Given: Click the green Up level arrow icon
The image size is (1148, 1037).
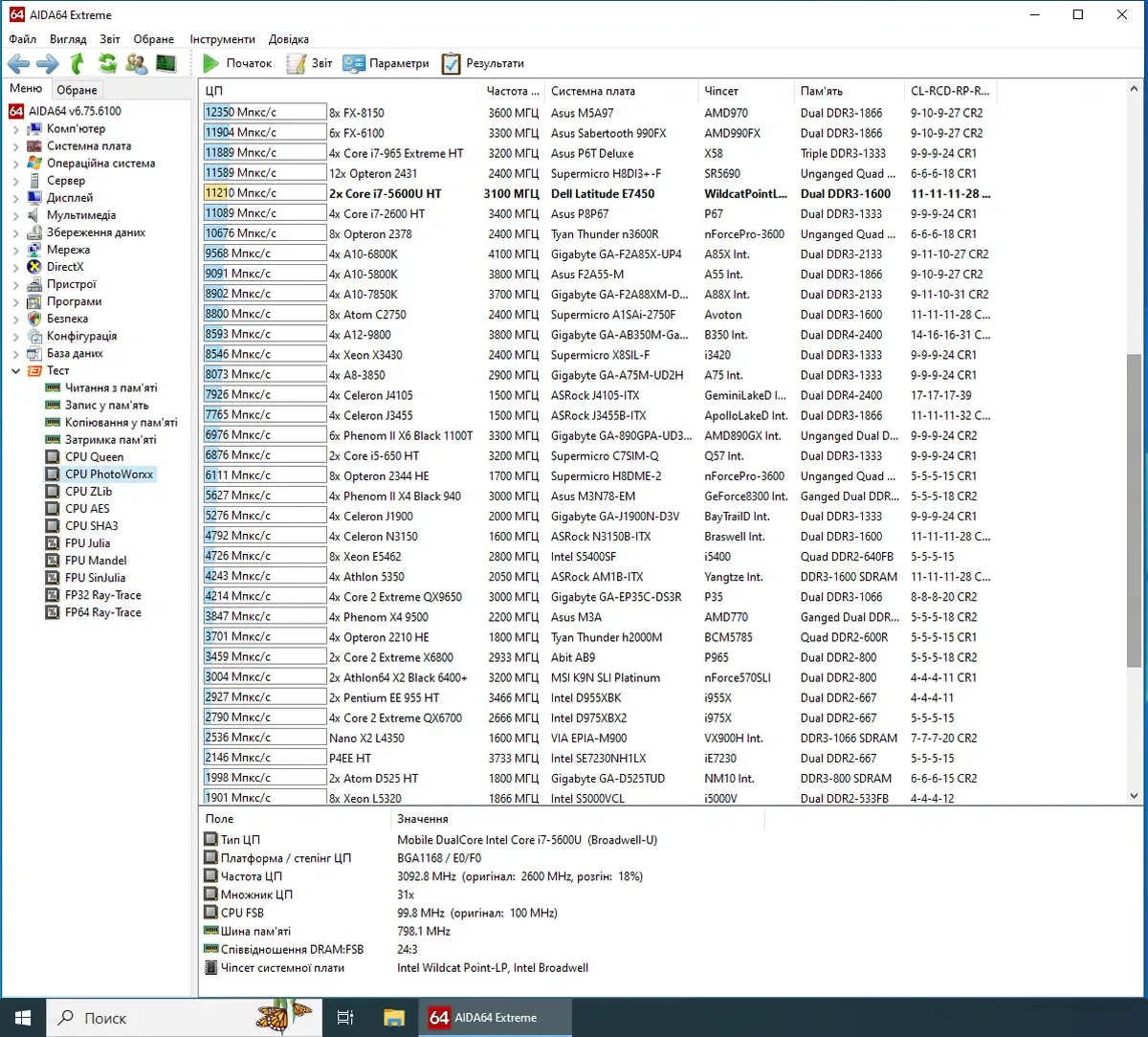Looking at the screenshot, I should coord(77,64).
